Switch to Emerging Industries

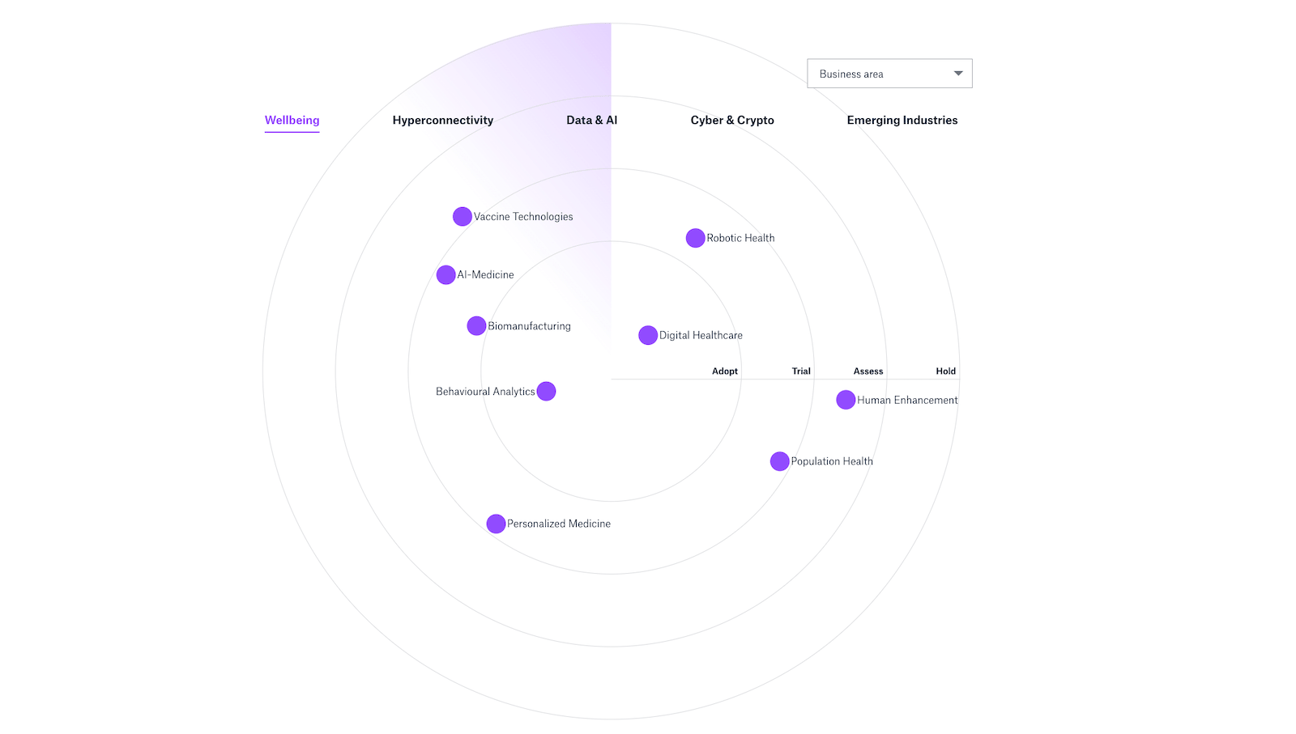pos(902,120)
